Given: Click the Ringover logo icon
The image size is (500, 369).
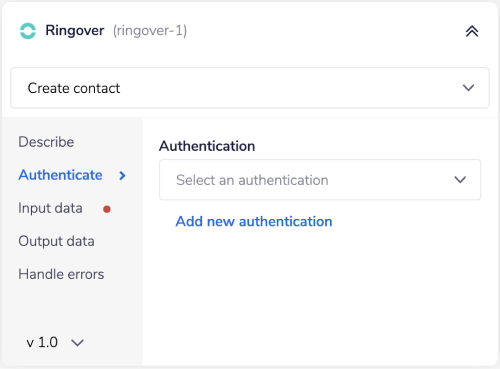Looking at the screenshot, I should [28, 31].
